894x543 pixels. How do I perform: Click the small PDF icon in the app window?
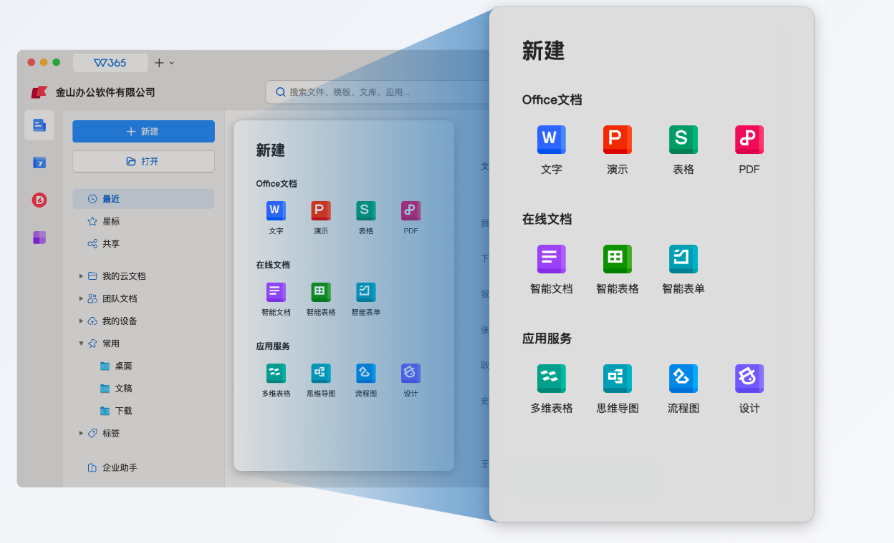click(411, 210)
